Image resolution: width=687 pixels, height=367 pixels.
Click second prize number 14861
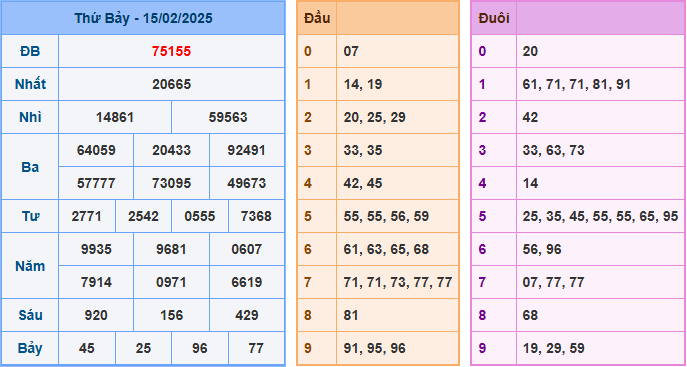point(115,117)
